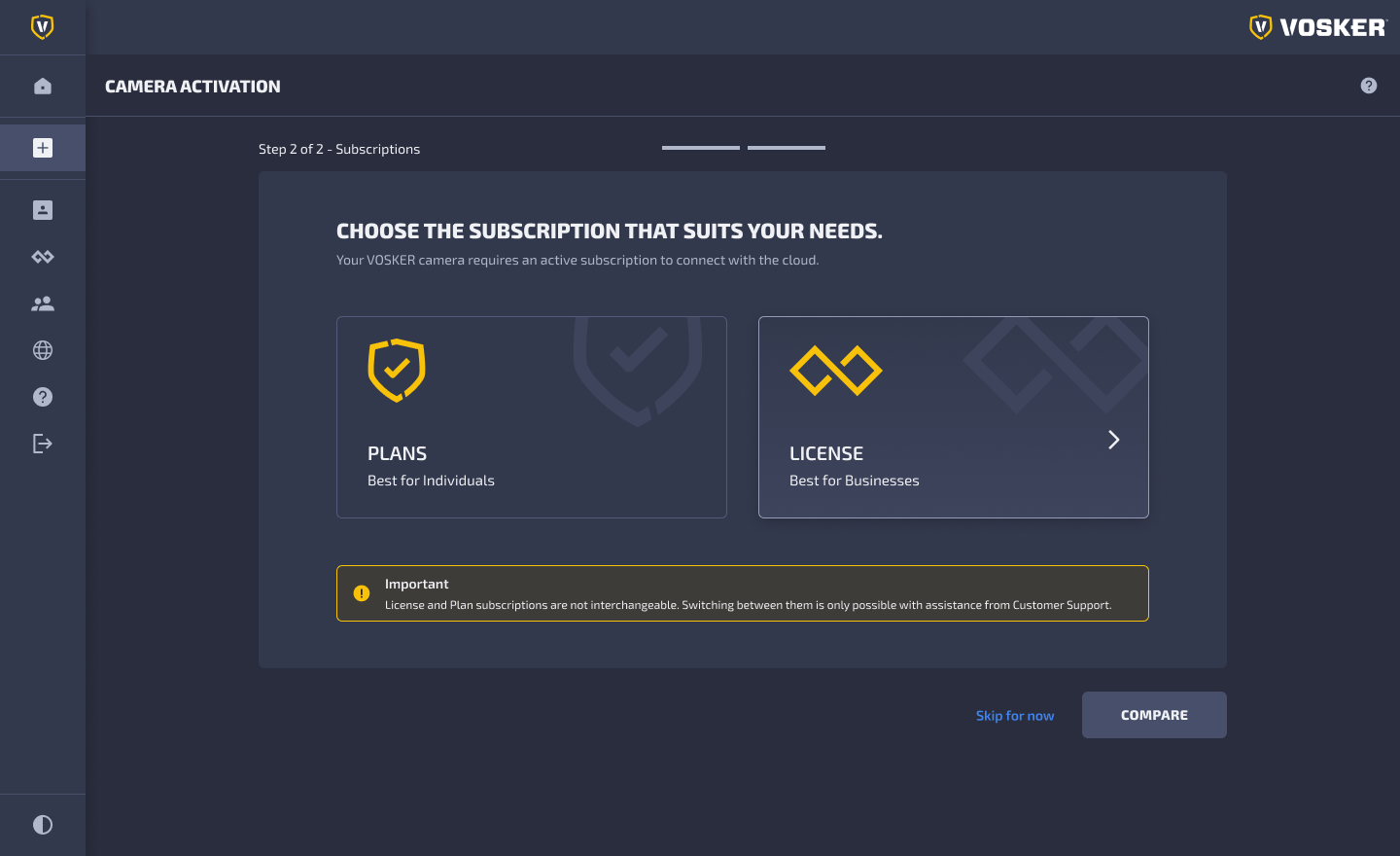1400x856 pixels.
Task: Open the home icon in sidebar
Action: coord(43,87)
